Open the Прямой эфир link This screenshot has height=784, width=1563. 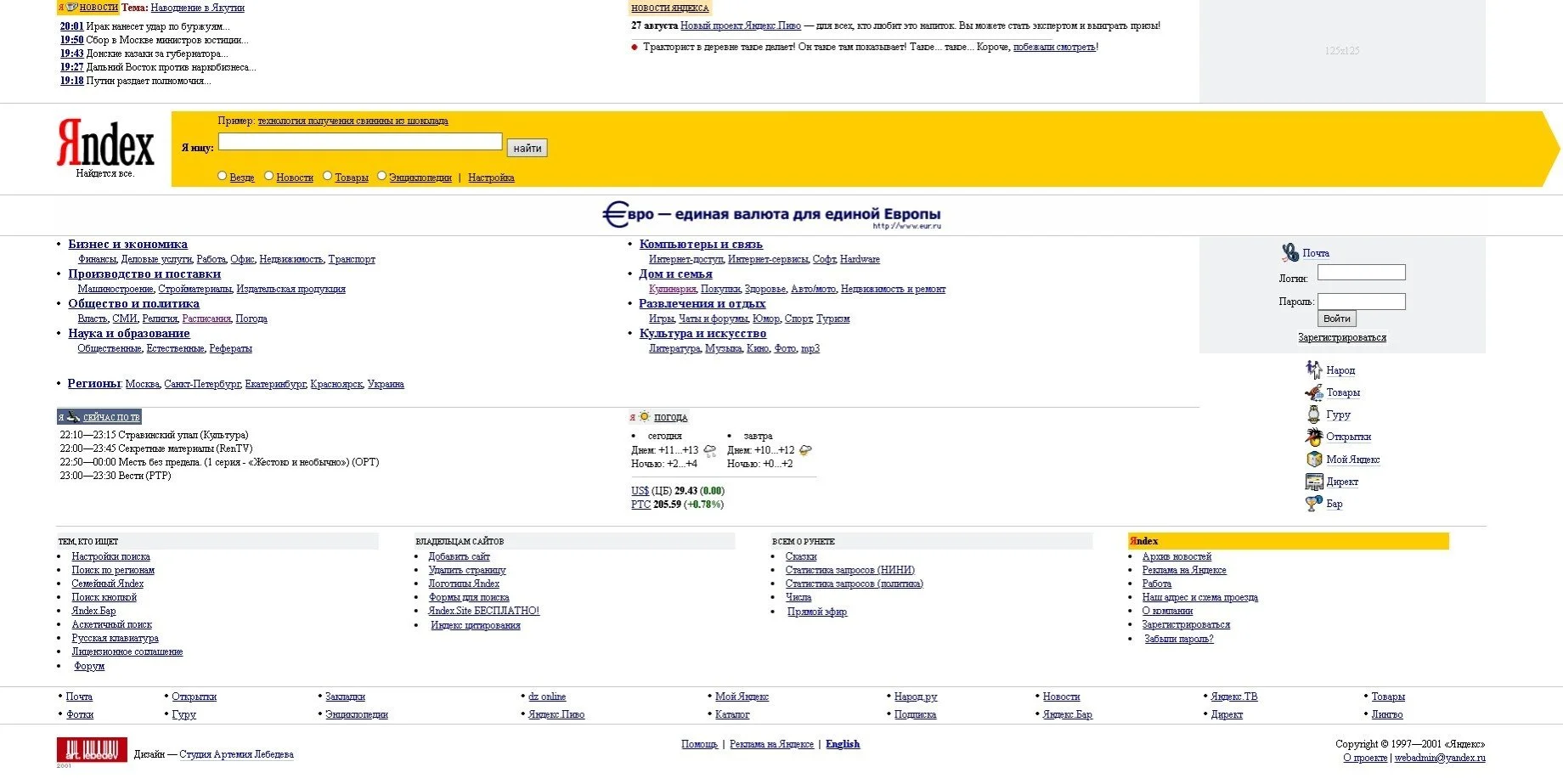point(816,612)
